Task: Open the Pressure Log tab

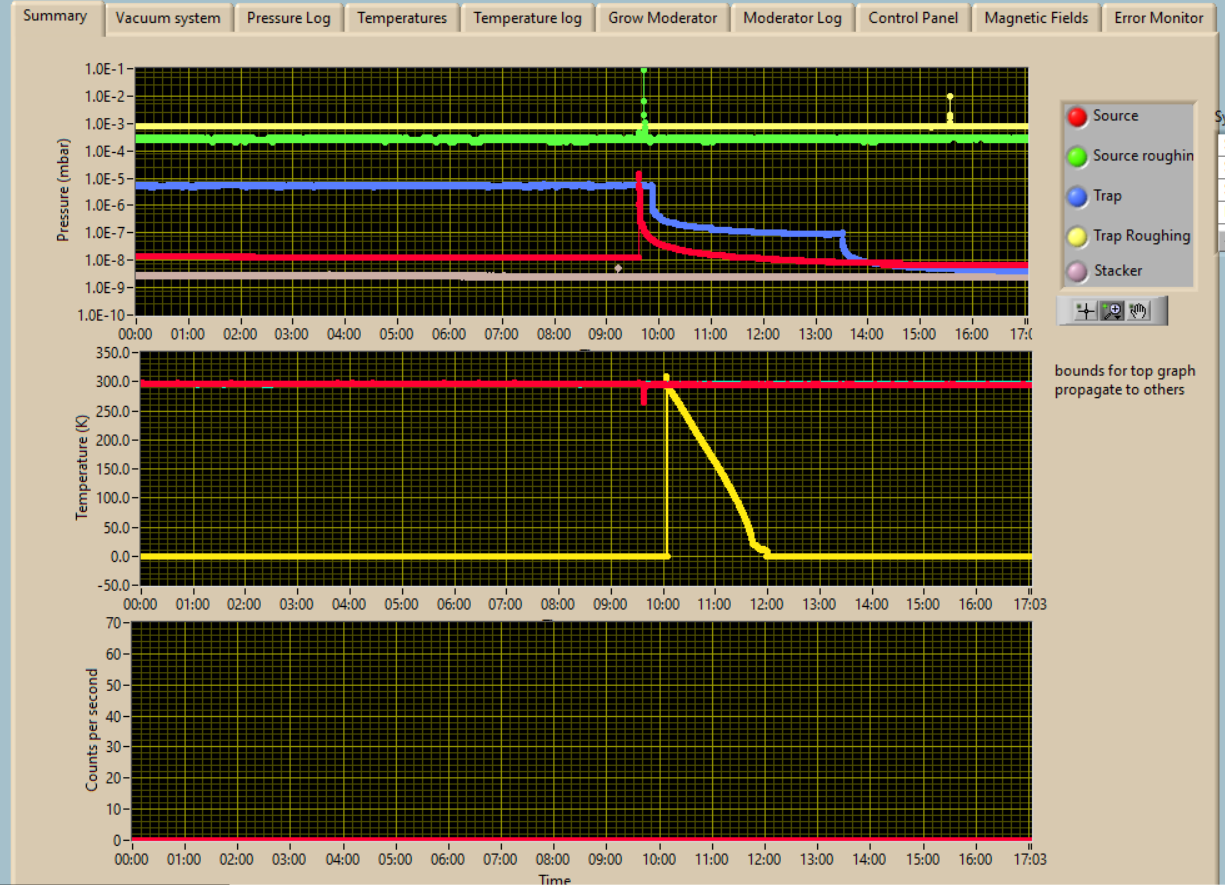Action: (289, 18)
